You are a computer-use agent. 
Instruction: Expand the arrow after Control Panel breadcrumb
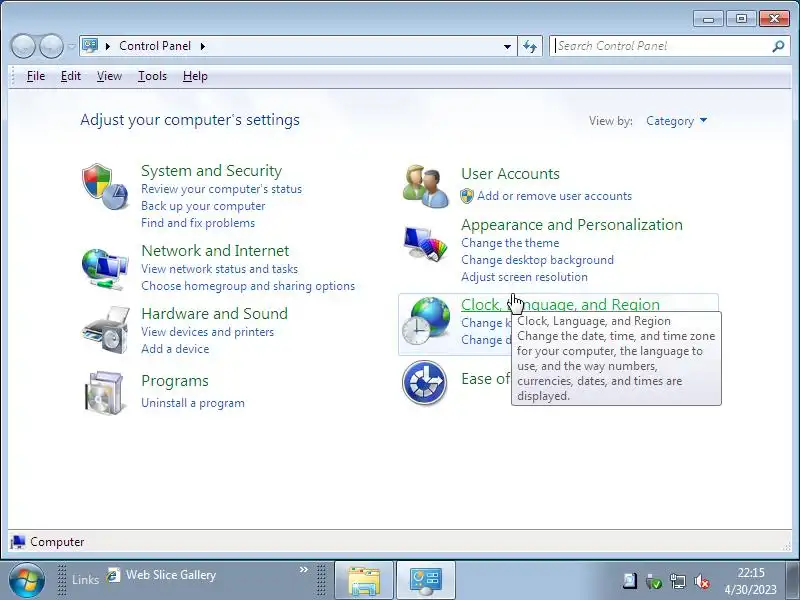203,46
